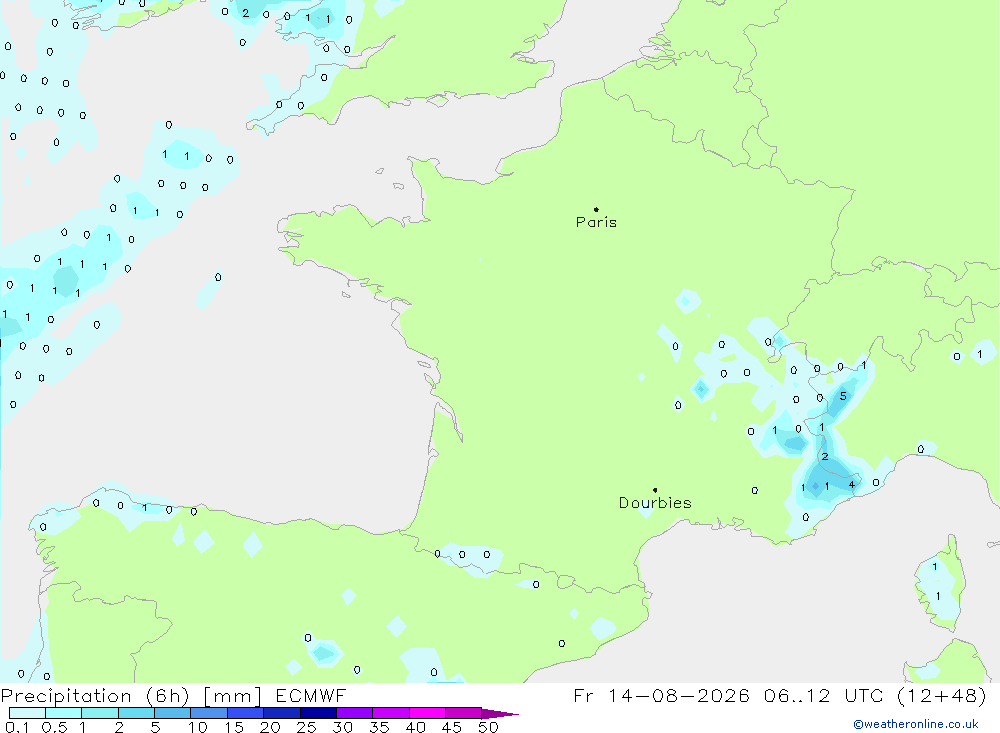The width and height of the screenshot is (1000, 733).
Task: Click the legend scale label "25"
Action: (x=306, y=727)
